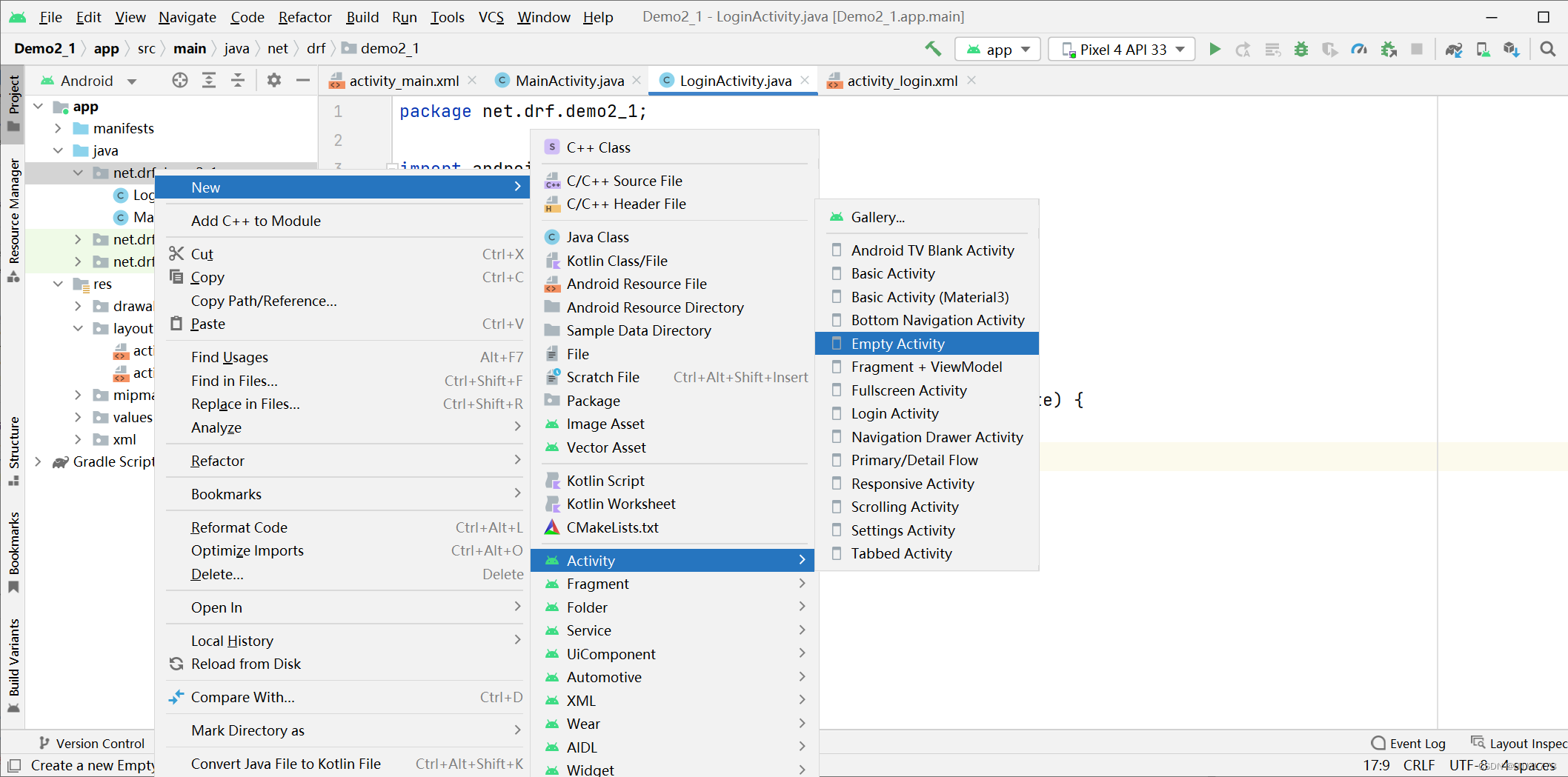Open the Device Manager icon

1483,49
